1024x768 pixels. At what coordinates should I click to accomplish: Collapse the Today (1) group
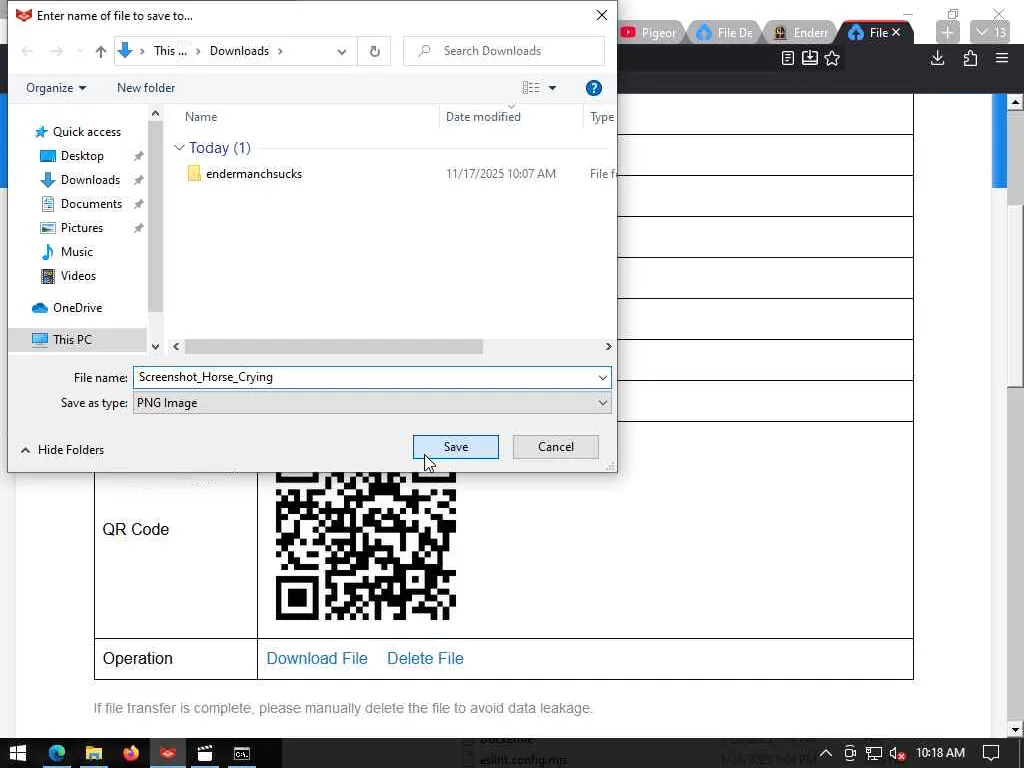(x=179, y=148)
